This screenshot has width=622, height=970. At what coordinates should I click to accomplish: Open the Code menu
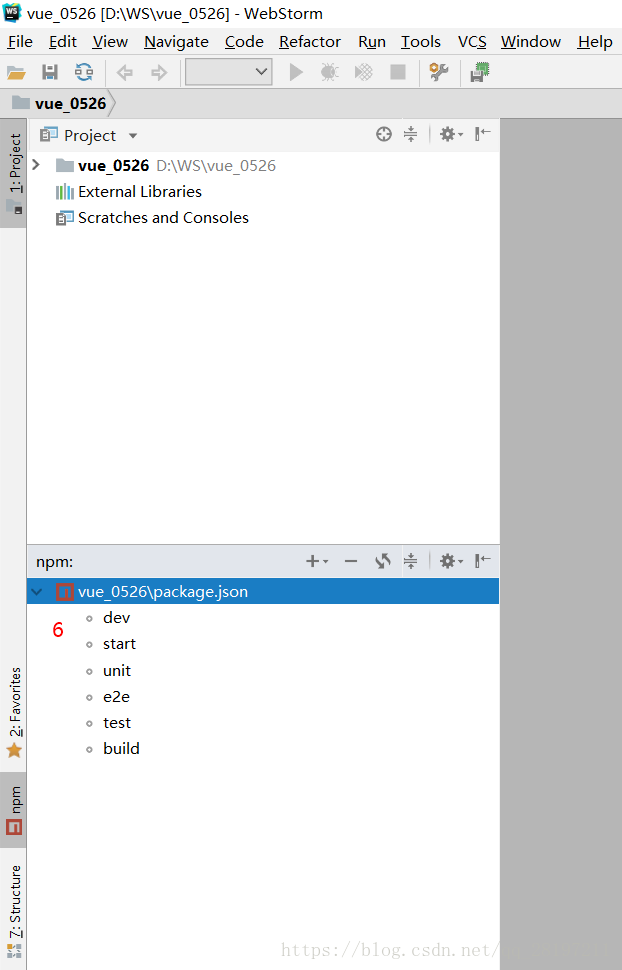pos(244,41)
